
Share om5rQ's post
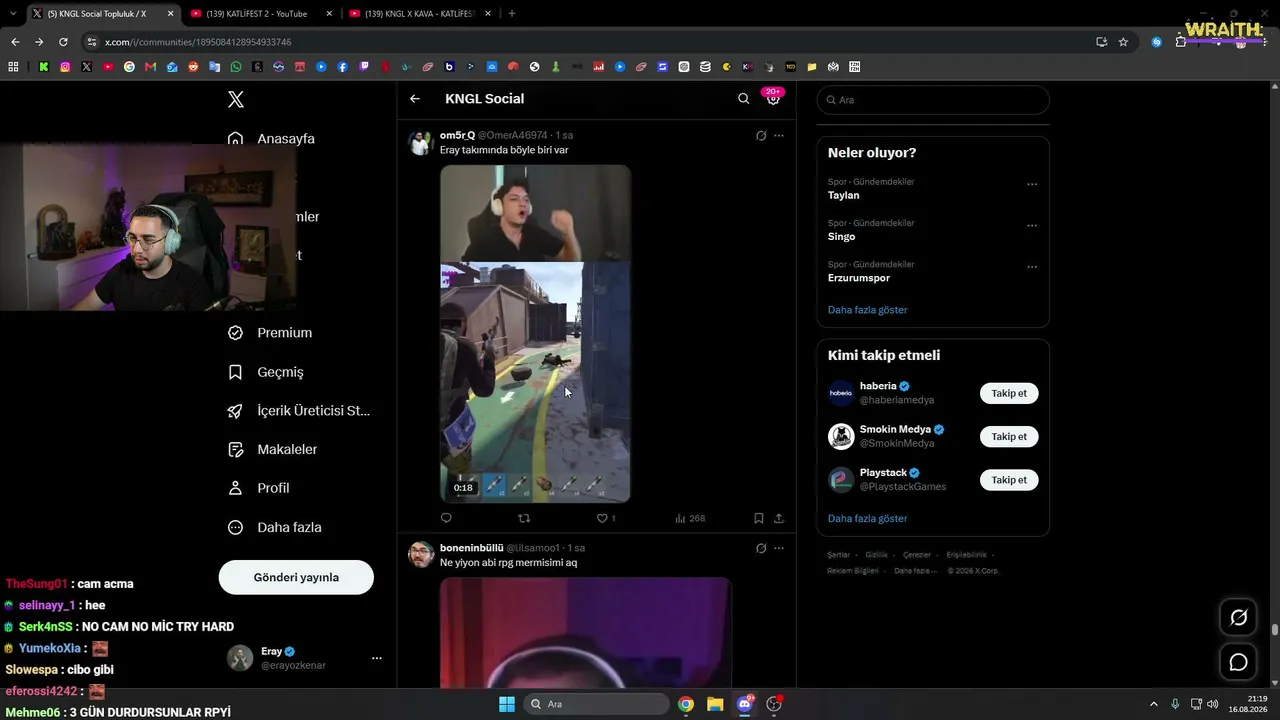779,518
